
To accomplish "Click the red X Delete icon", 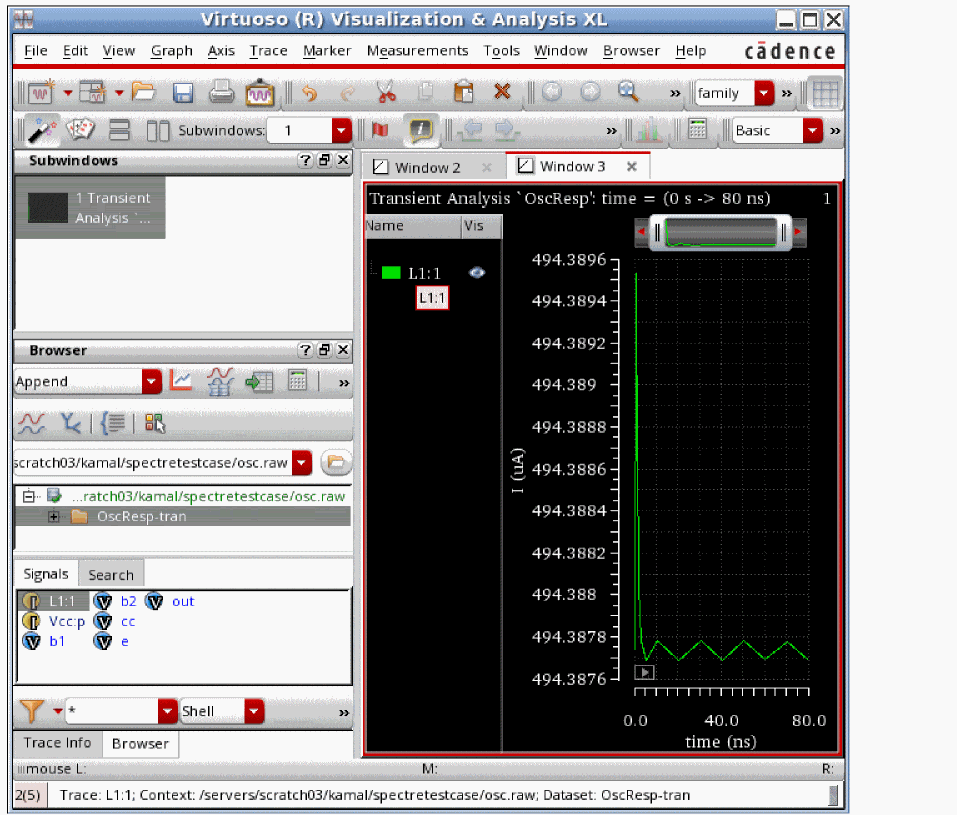I will pos(502,93).
